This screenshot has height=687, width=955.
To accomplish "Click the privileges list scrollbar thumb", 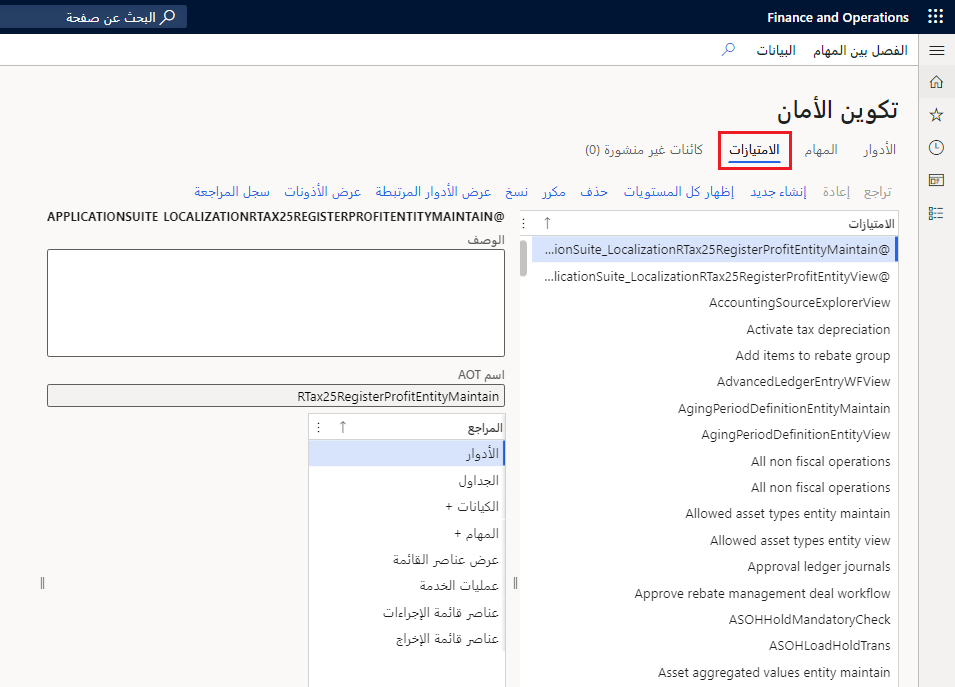I will [x=523, y=258].
